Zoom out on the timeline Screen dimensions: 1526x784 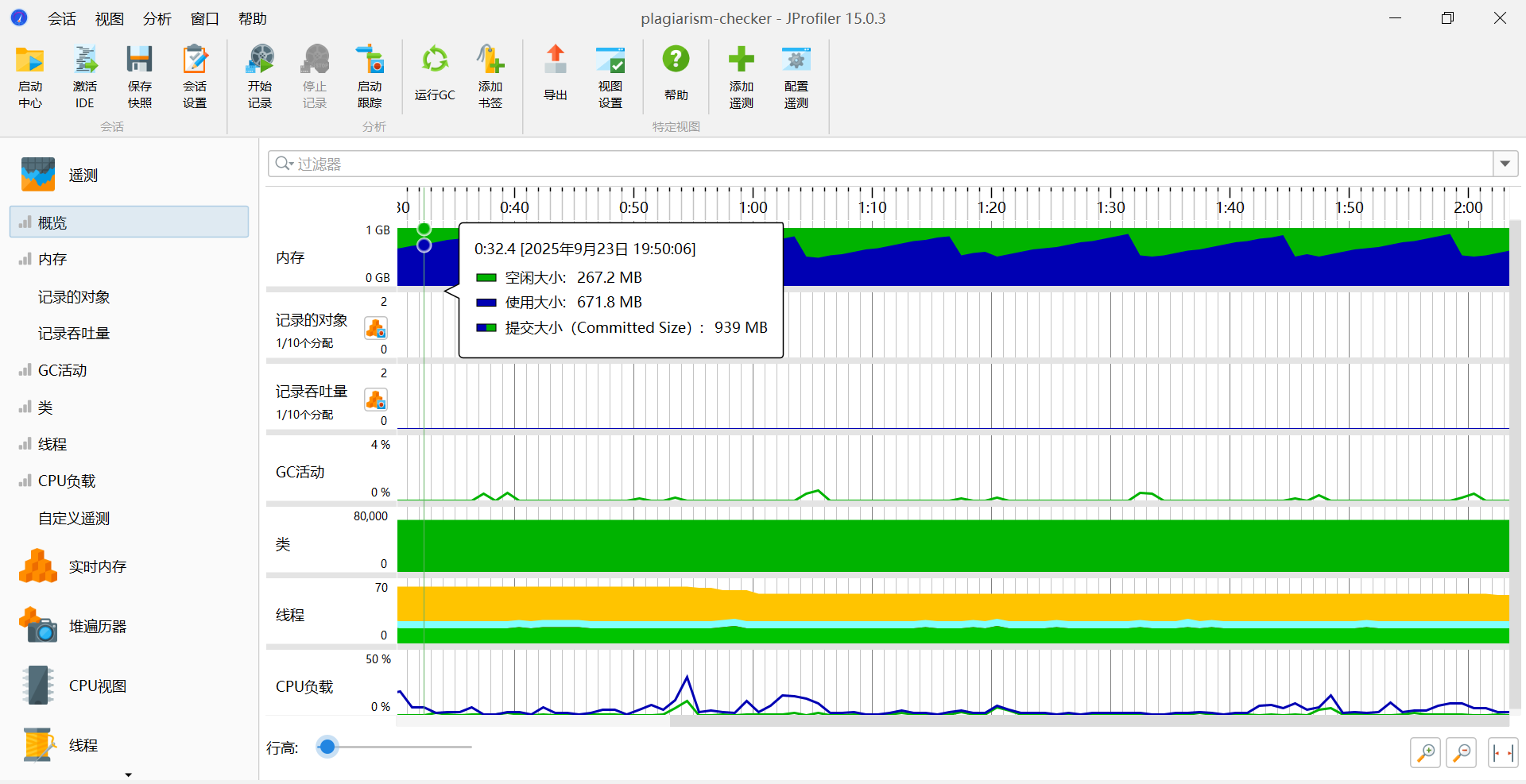tap(1462, 752)
